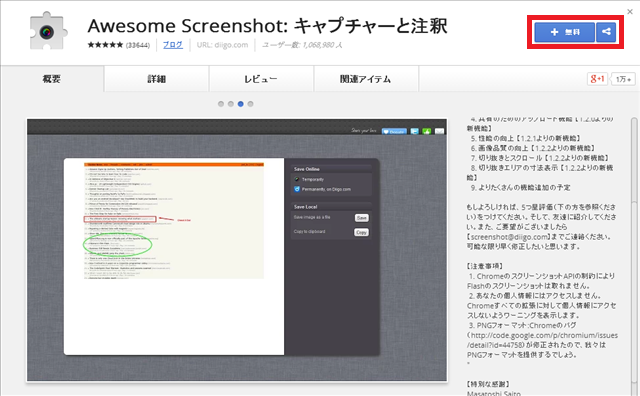
Task: Click the ユーザー数 user count text
Action: [302, 45]
